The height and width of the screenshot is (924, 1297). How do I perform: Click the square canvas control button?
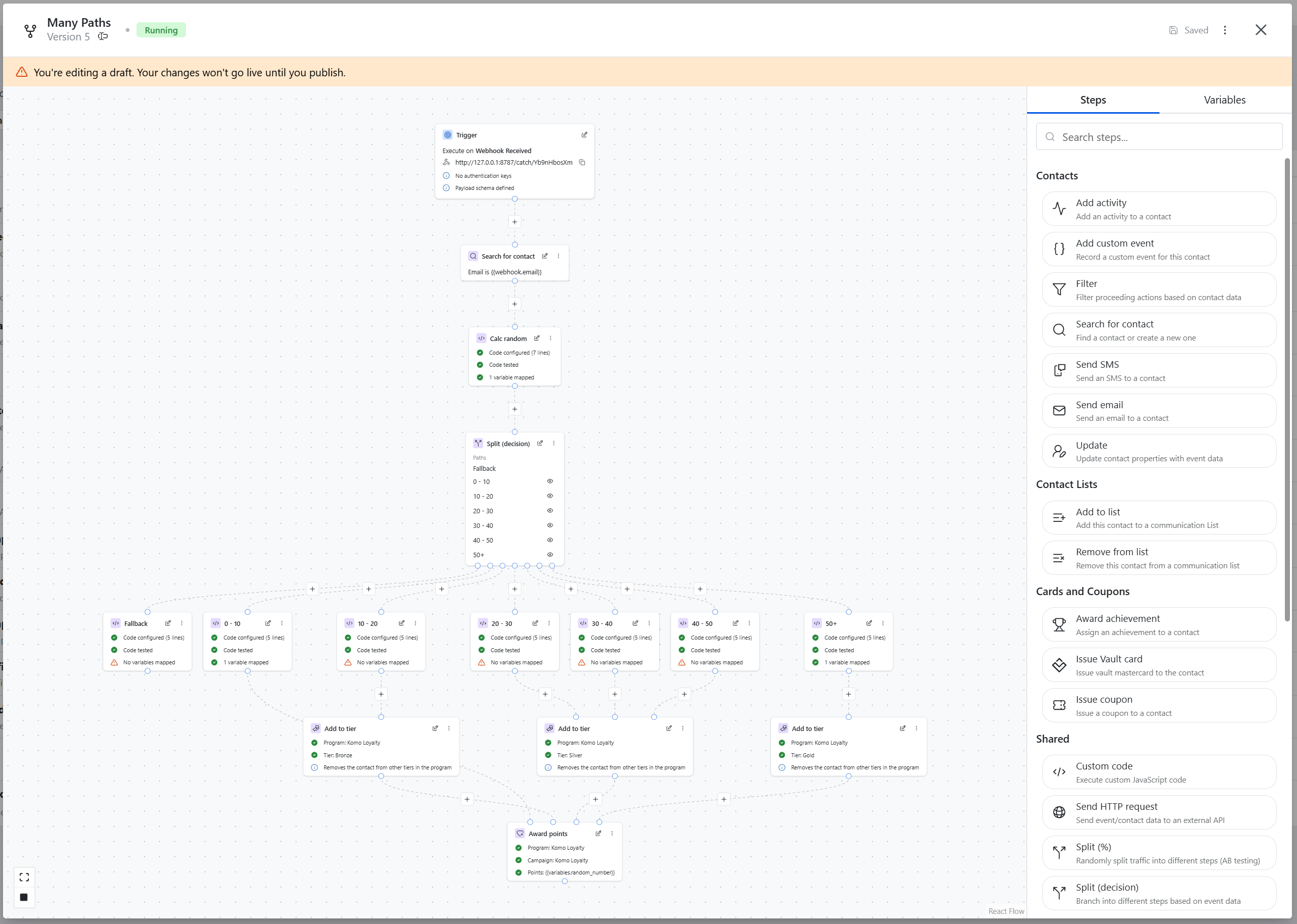24,897
